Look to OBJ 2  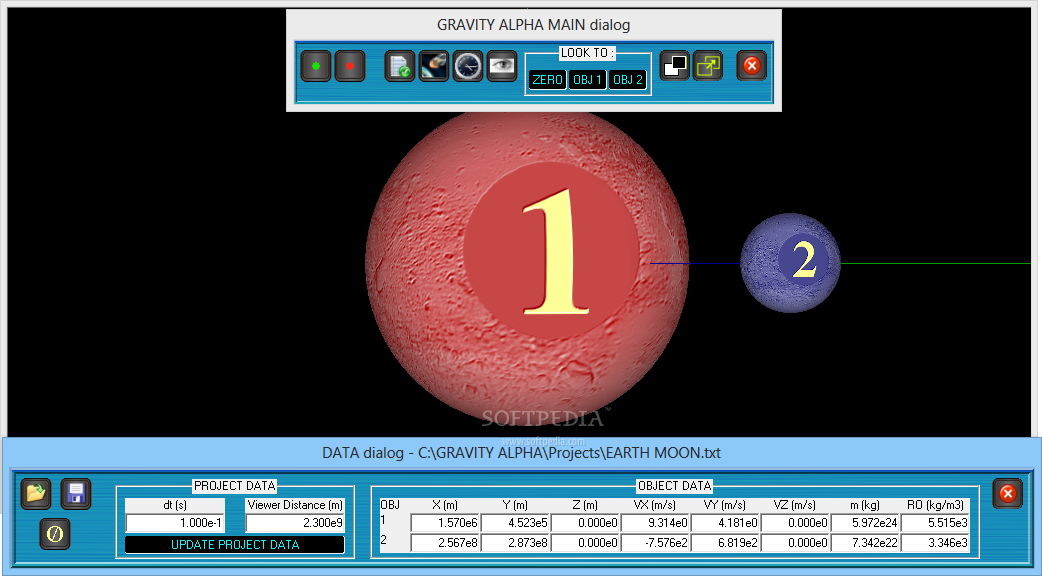[x=628, y=80]
